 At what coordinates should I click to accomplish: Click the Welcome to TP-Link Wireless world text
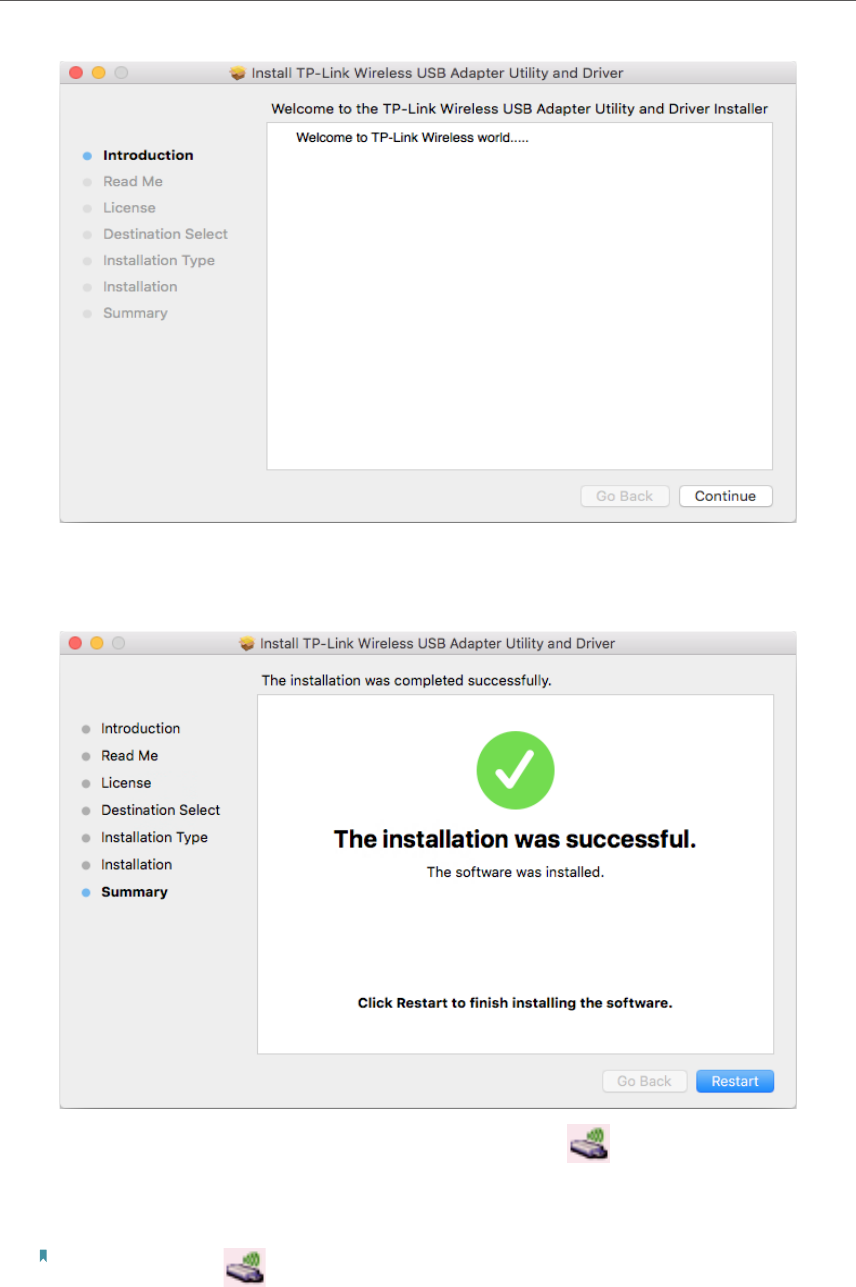coord(412,138)
